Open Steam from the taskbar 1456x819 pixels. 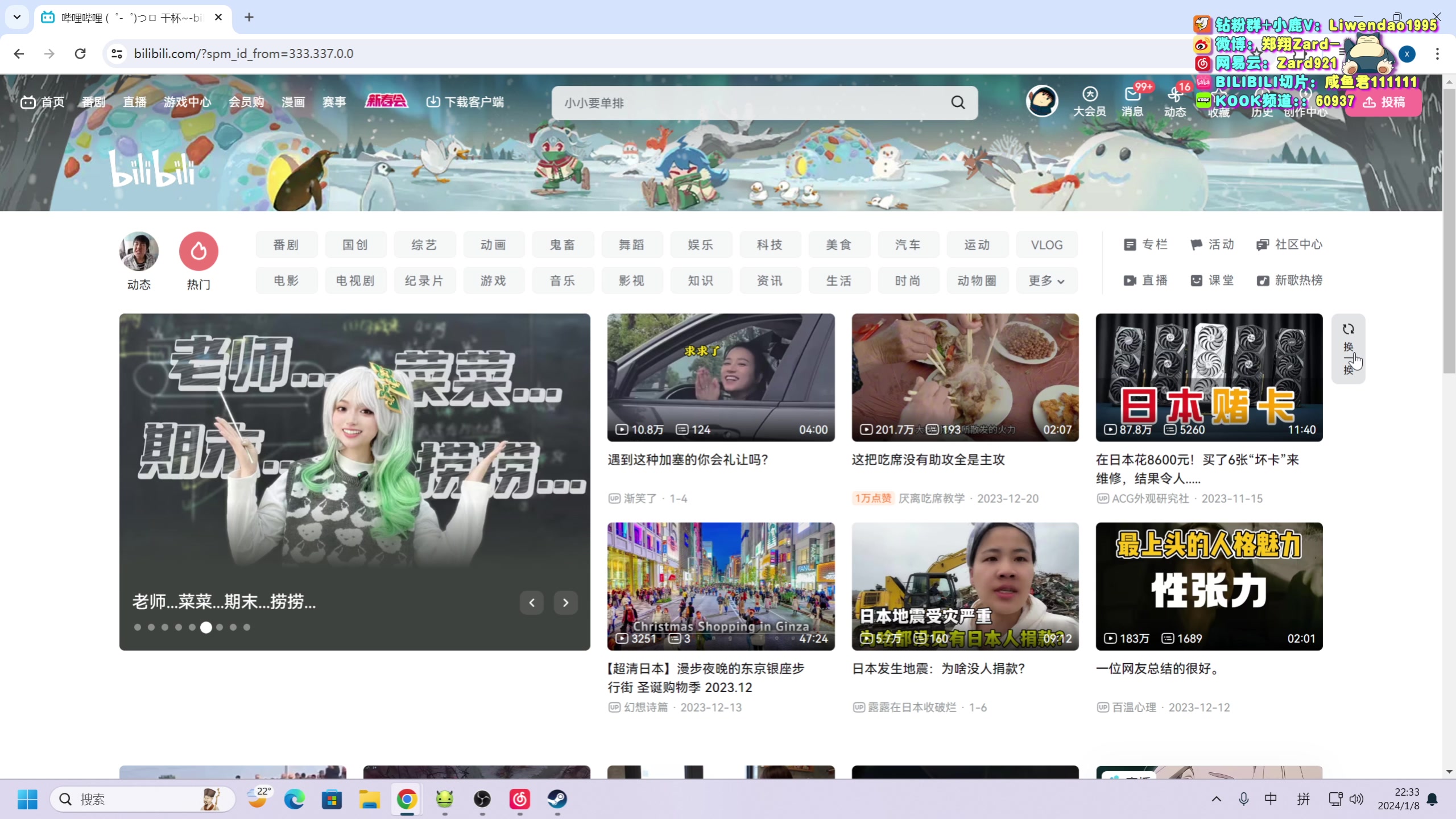pos(557,799)
